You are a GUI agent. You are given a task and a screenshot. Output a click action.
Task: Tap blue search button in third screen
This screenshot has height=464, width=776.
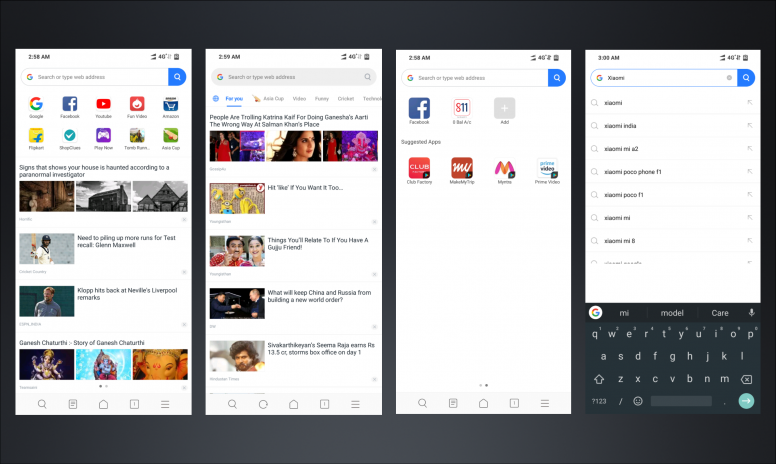pyautogui.click(x=557, y=78)
